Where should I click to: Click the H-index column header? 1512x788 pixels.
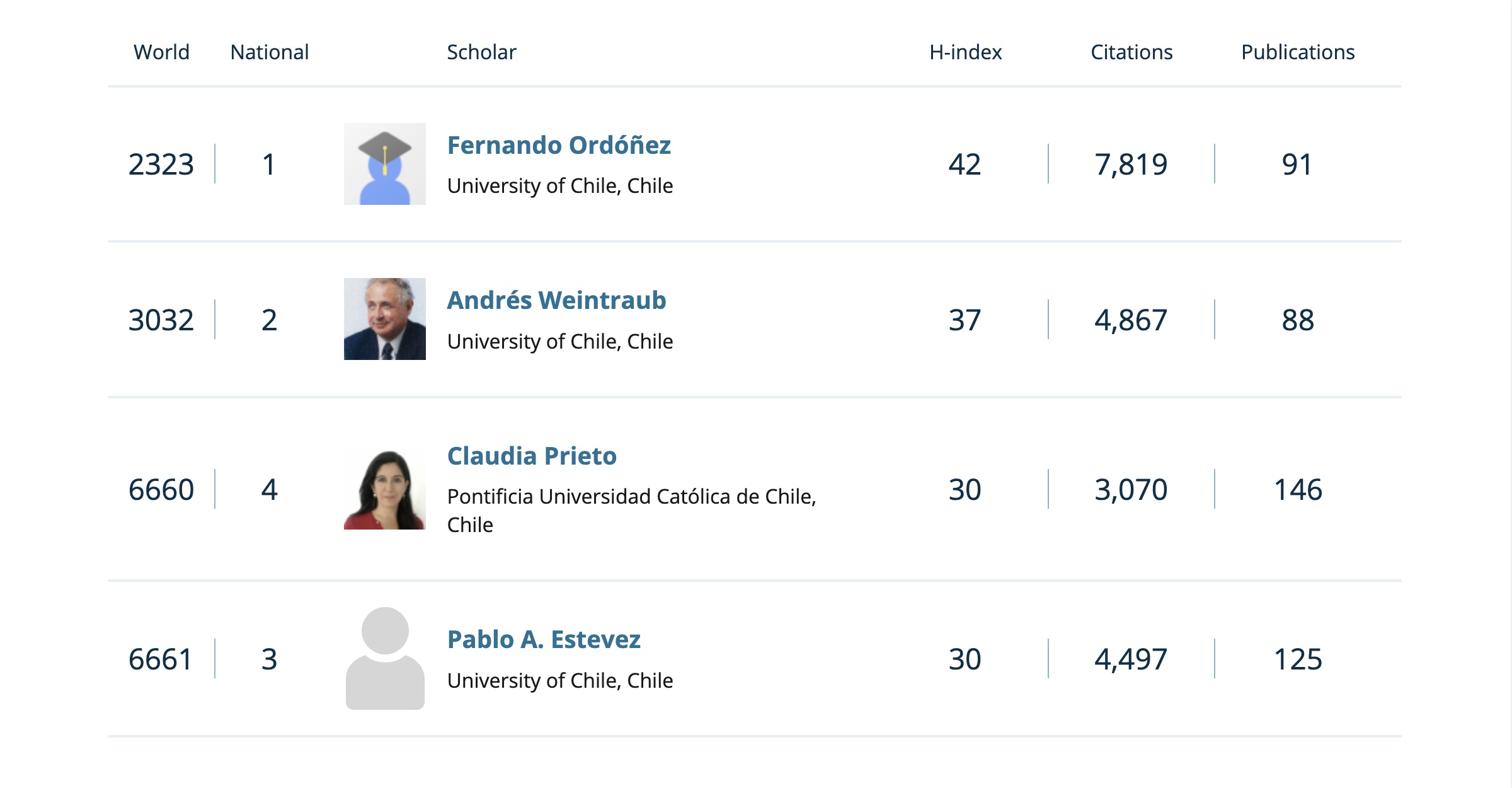[x=965, y=52]
